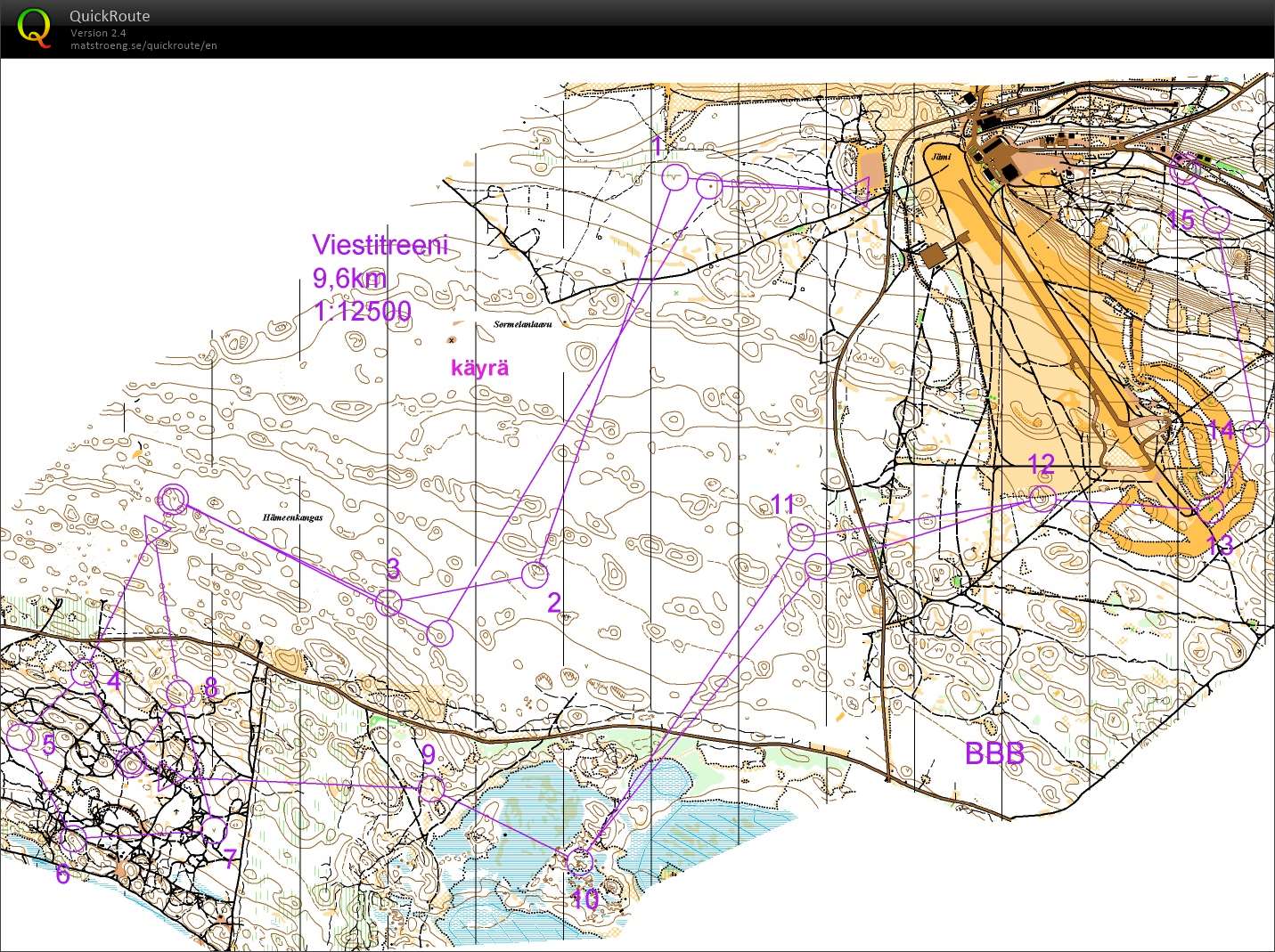This screenshot has height=952, width=1275.
Task: Select the Jämi airfield label
Action: [942, 157]
